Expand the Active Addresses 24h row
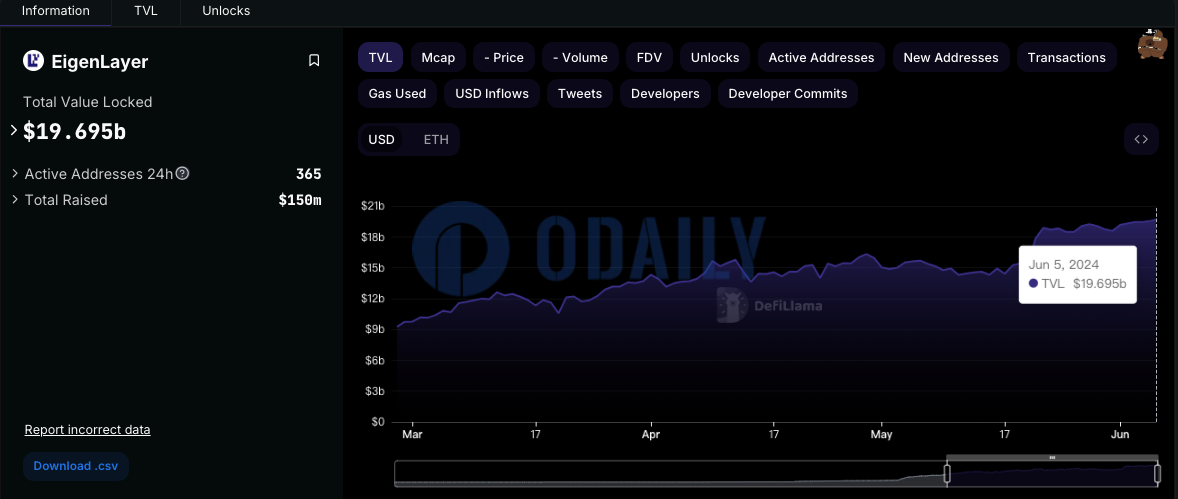The image size is (1178, 499). [15, 174]
